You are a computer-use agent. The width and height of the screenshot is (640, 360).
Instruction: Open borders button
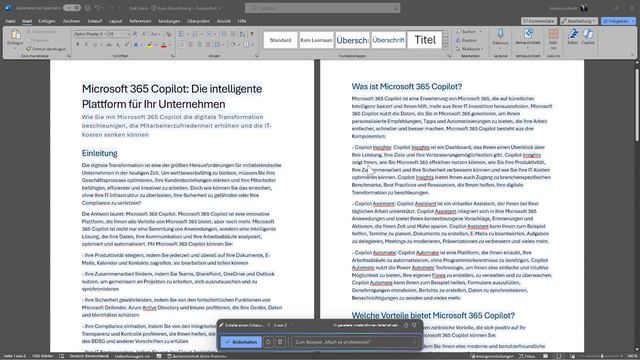[x=247, y=45]
